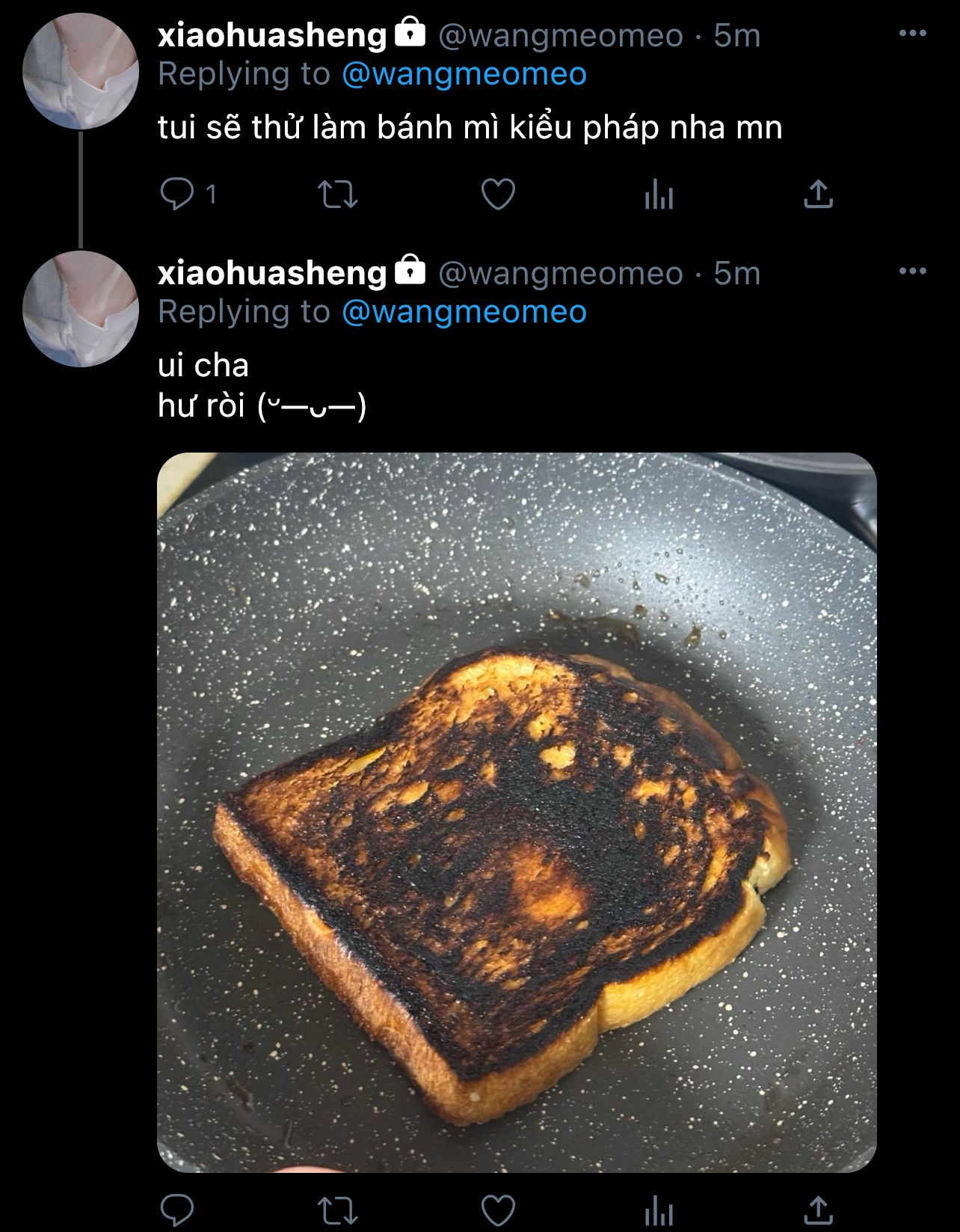Screen dimensions: 960x1232
Task: Open first tweet's profile avatar
Action: 81,71
